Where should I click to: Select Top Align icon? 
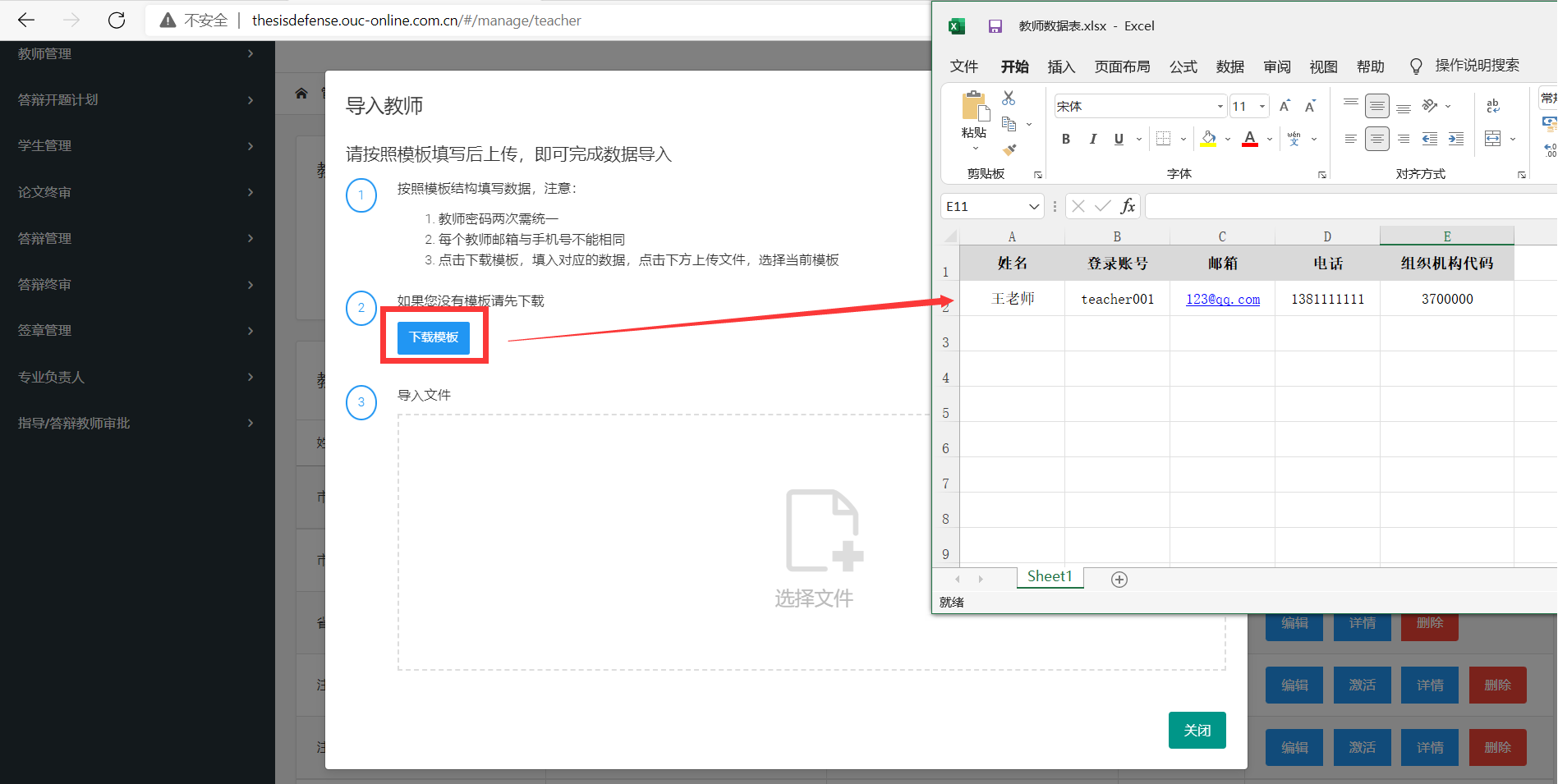coord(1351,105)
